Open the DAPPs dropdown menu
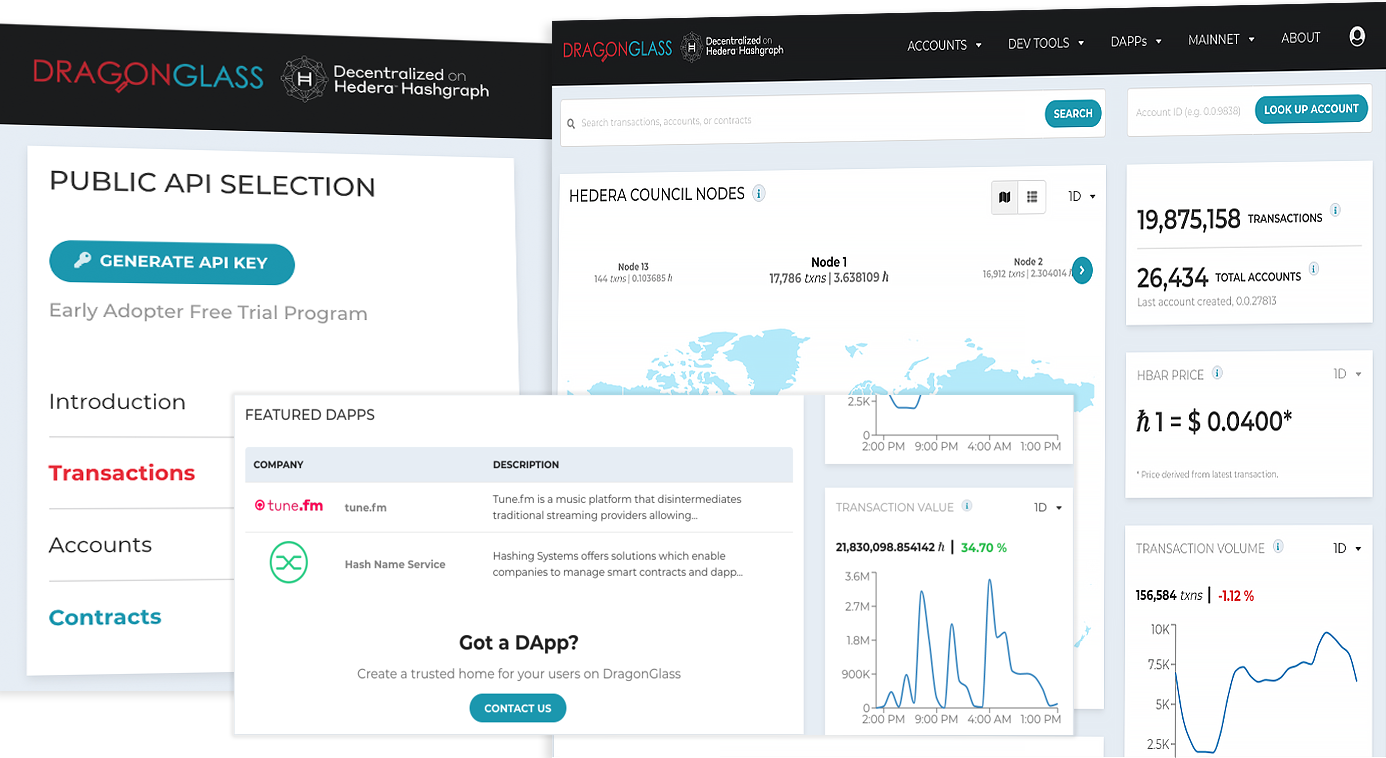Screen dimensions: 1386x758 point(1136,42)
